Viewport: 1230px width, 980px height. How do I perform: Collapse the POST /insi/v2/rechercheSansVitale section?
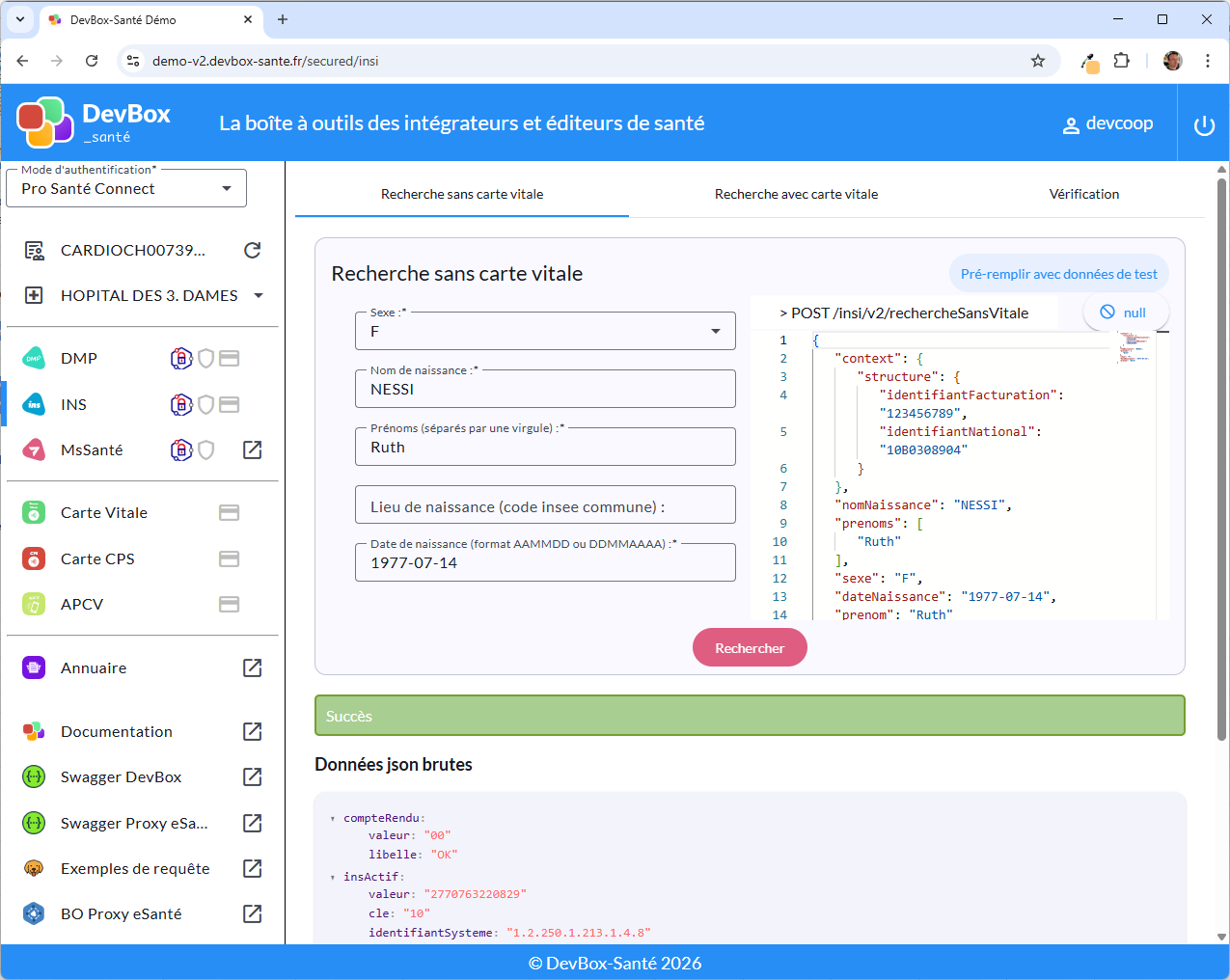[x=904, y=313]
